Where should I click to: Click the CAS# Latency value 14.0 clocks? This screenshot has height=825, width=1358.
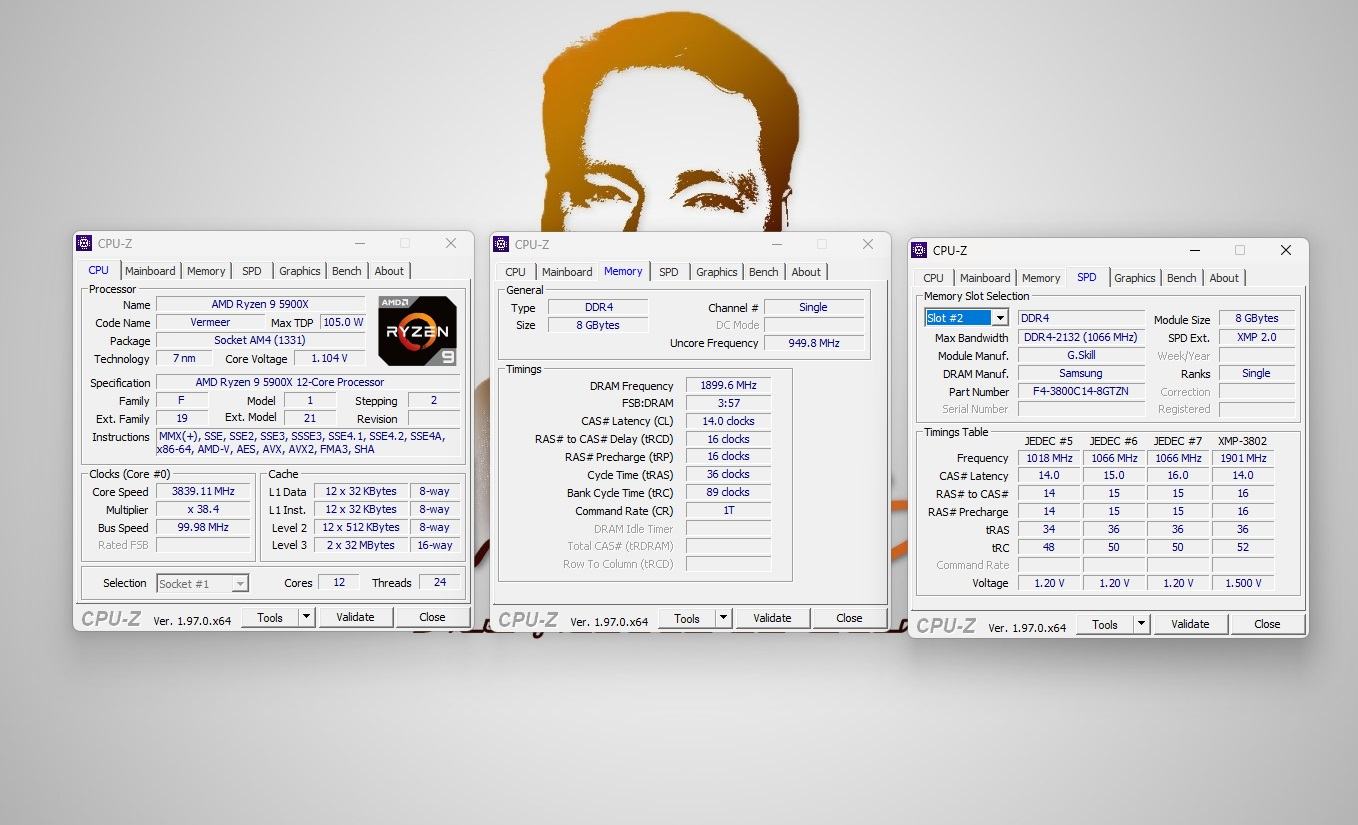click(x=727, y=421)
